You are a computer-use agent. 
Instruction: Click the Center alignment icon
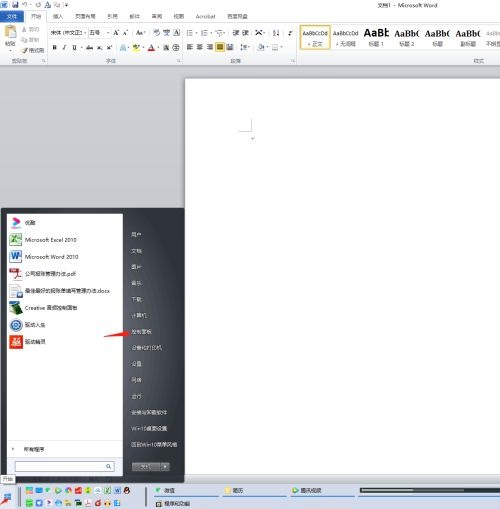tap(200, 47)
